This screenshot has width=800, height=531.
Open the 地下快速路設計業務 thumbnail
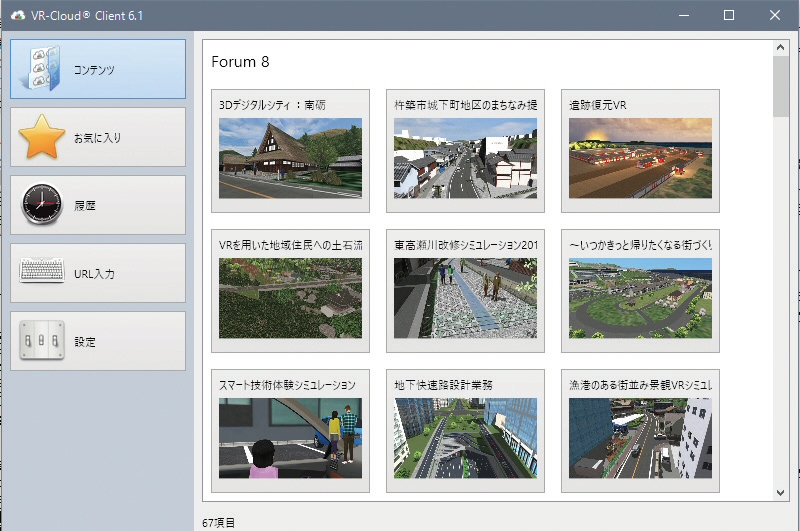[465, 438]
